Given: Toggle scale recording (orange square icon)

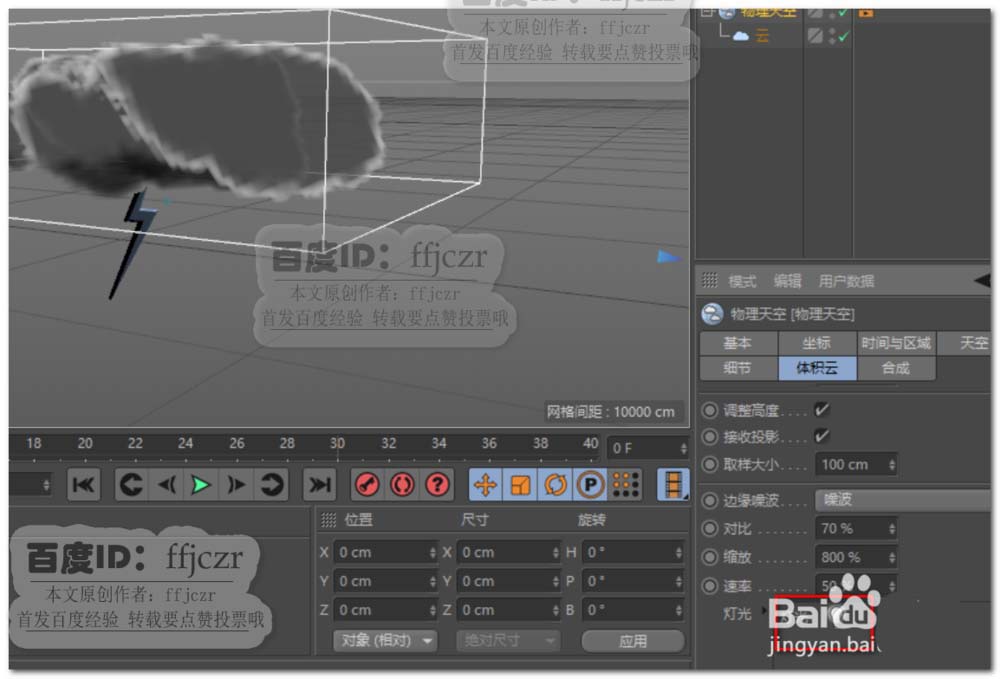Looking at the screenshot, I should (520, 485).
